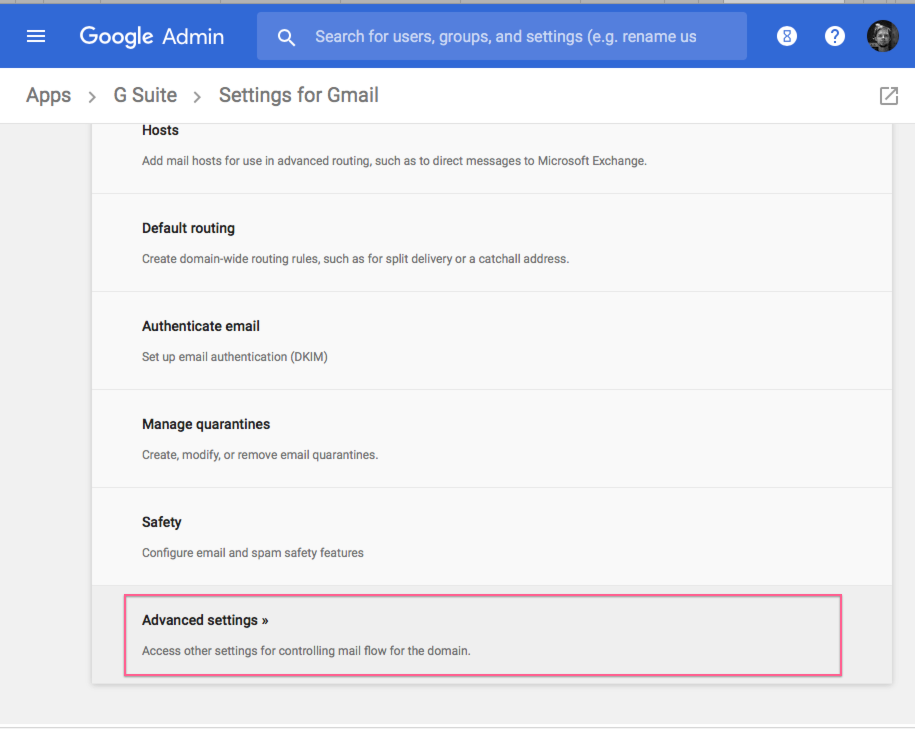
Task: Open the Default routing section
Action: (491, 243)
